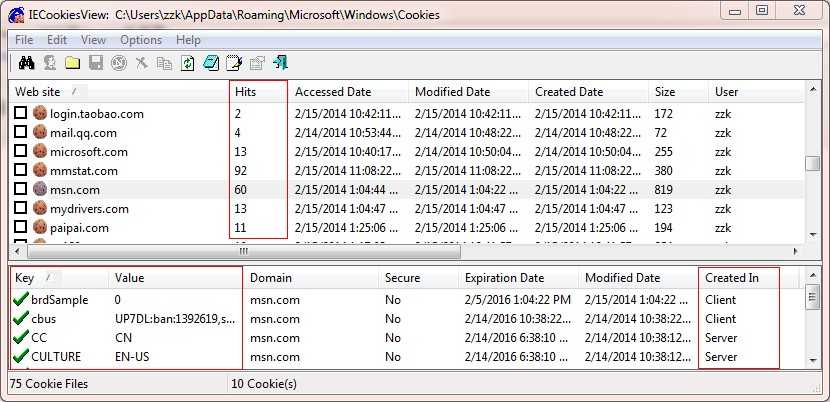Click lower pane scrollbar up arrow

click(813, 275)
